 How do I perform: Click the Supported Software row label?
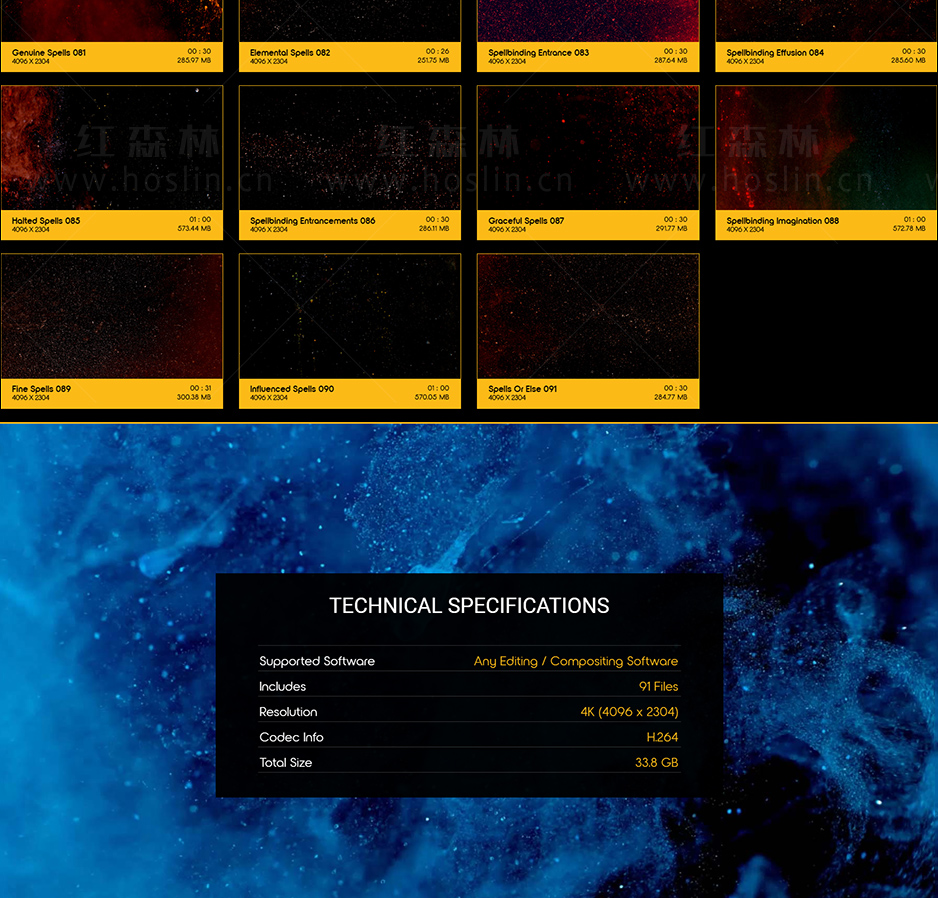[x=317, y=661]
